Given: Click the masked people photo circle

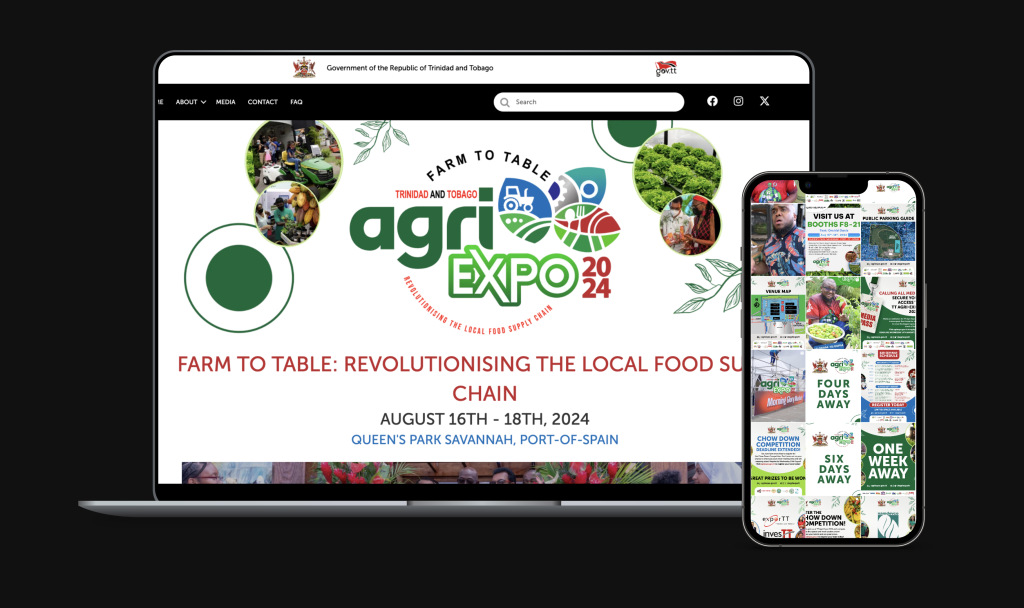Looking at the screenshot, I should coord(690,225).
